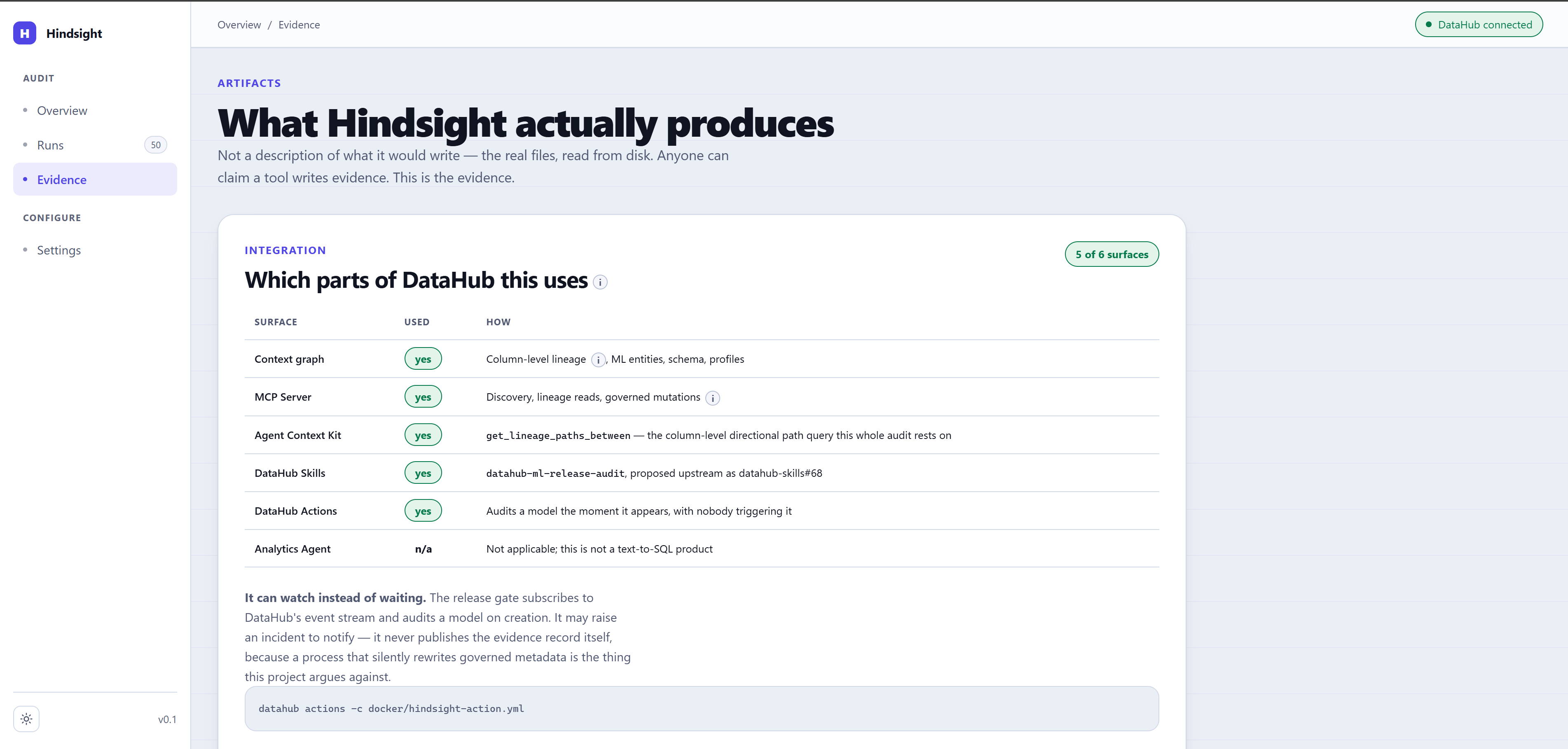Screen dimensions: 1568x749
Task: Click the INTEGRATION section label
Action: point(286,250)
